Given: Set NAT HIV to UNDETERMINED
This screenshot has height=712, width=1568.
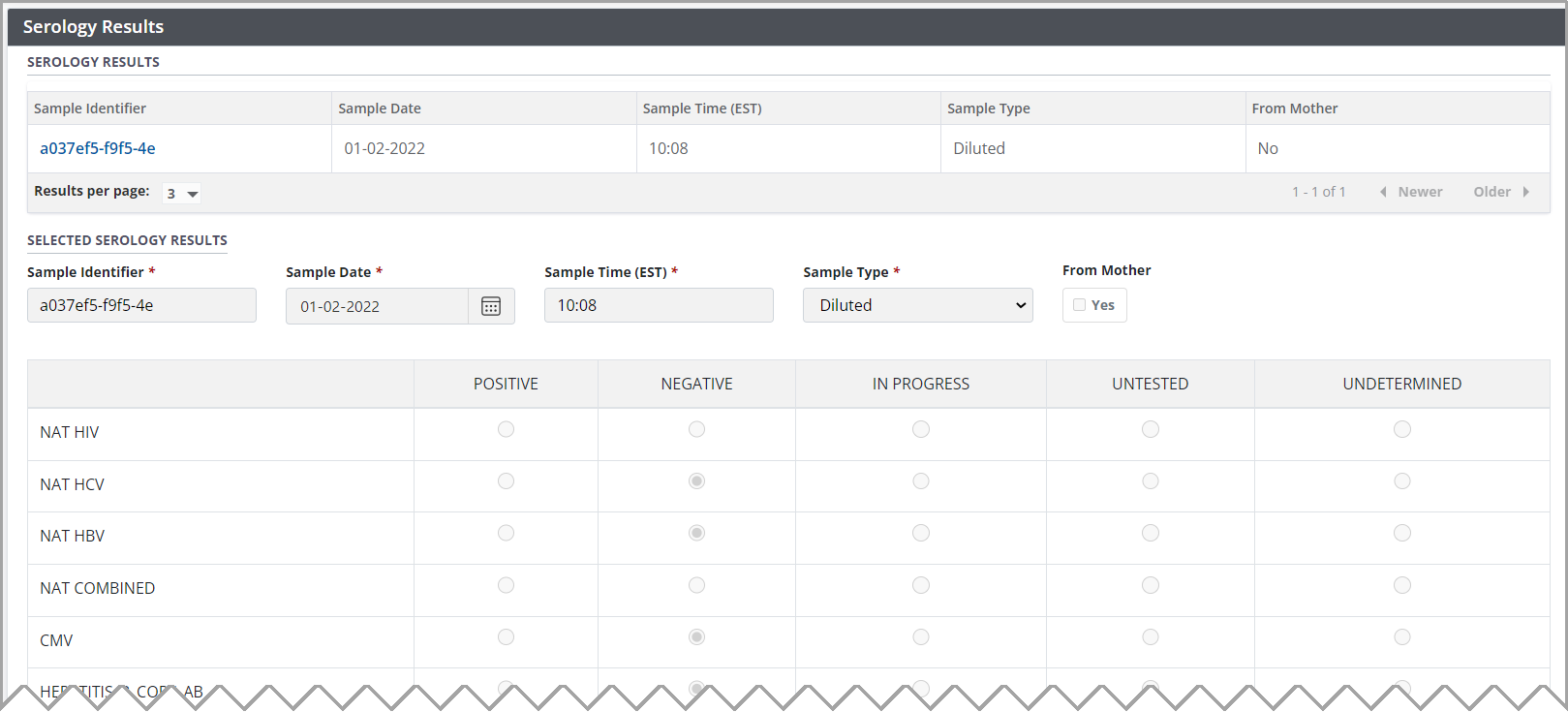Looking at the screenshot, I should click(1402, 429).
